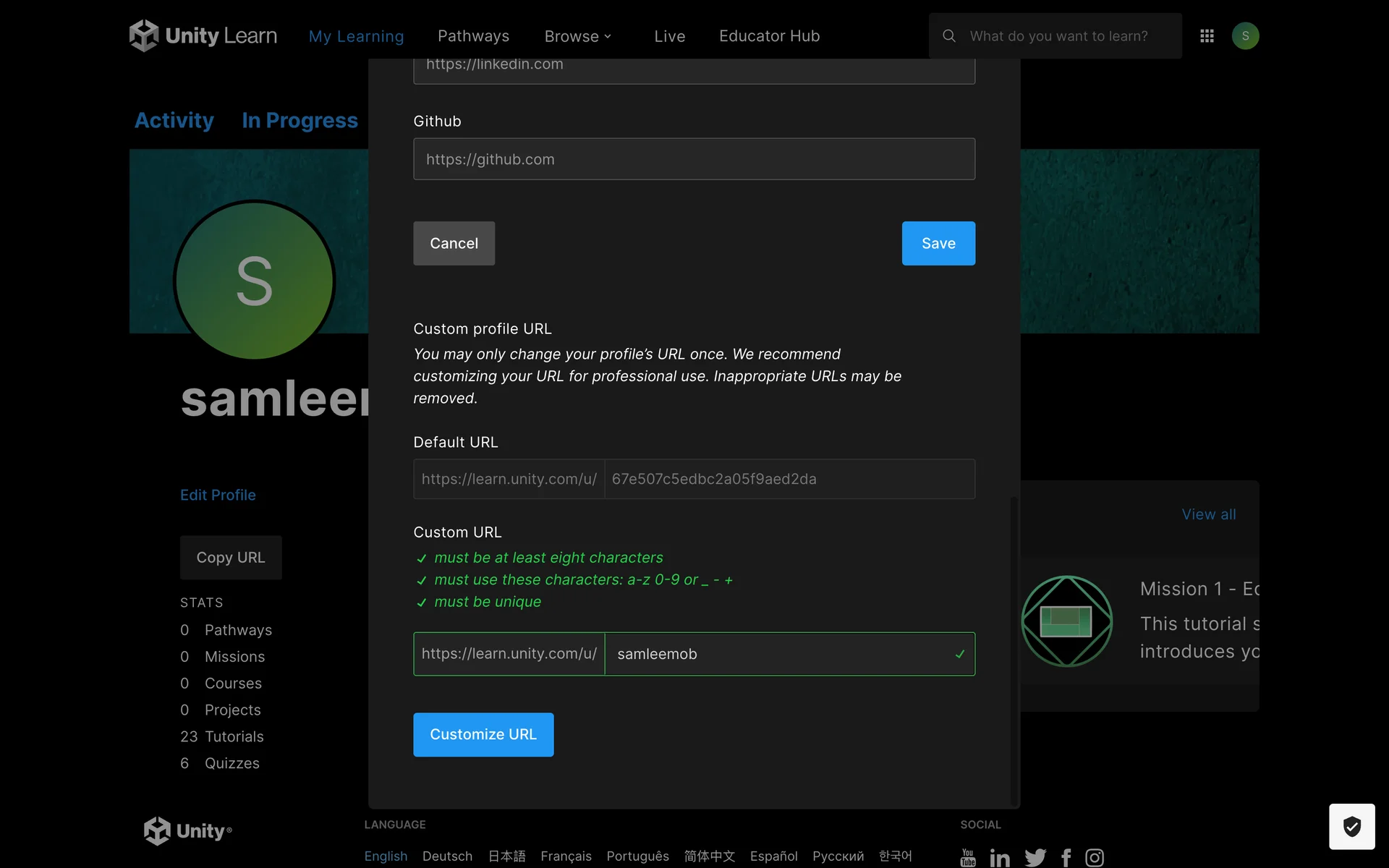Open the YouTube social icon
The width and height of the screenshot is (1389, 868).
(968, 857)
